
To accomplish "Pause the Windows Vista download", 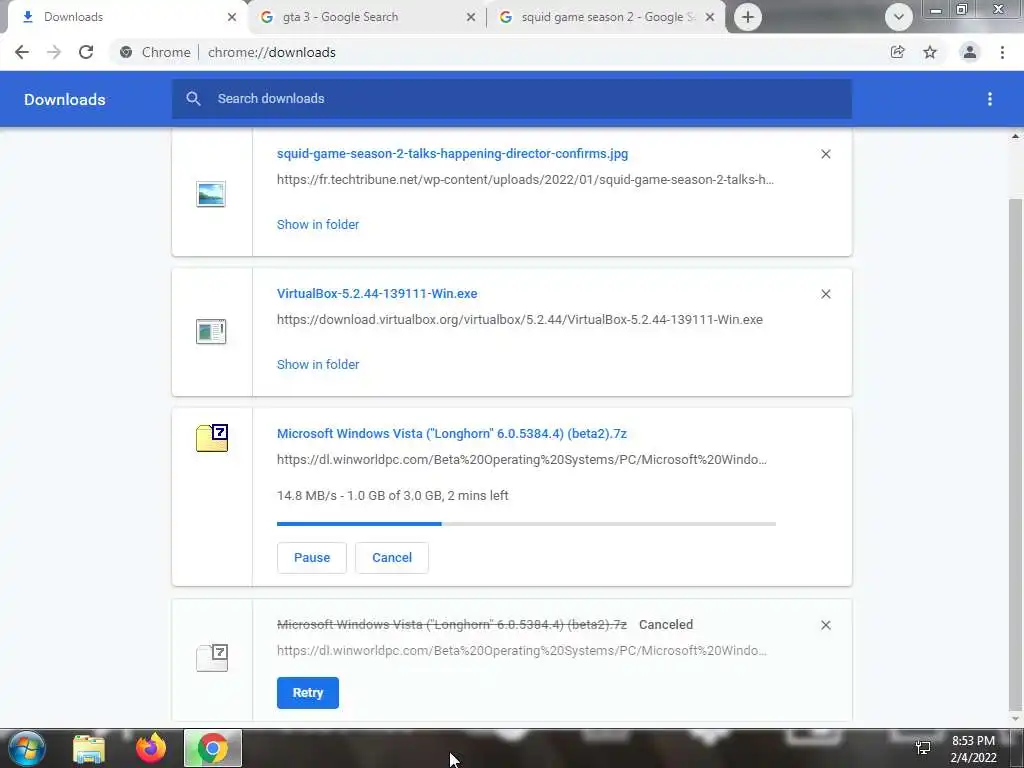I will click(312, 558).
